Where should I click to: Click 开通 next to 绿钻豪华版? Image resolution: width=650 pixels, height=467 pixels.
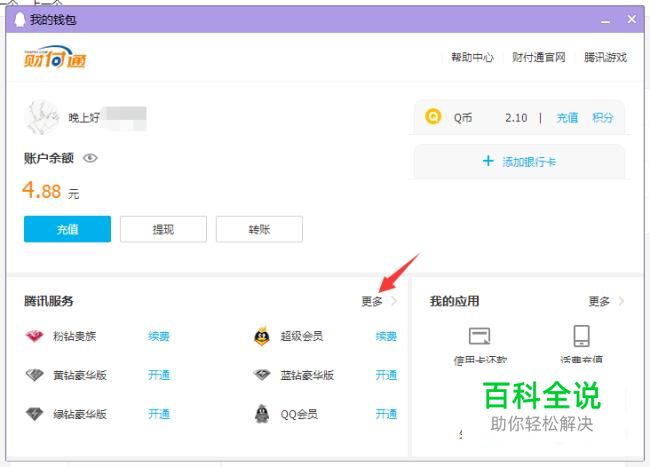pos(159,414)
